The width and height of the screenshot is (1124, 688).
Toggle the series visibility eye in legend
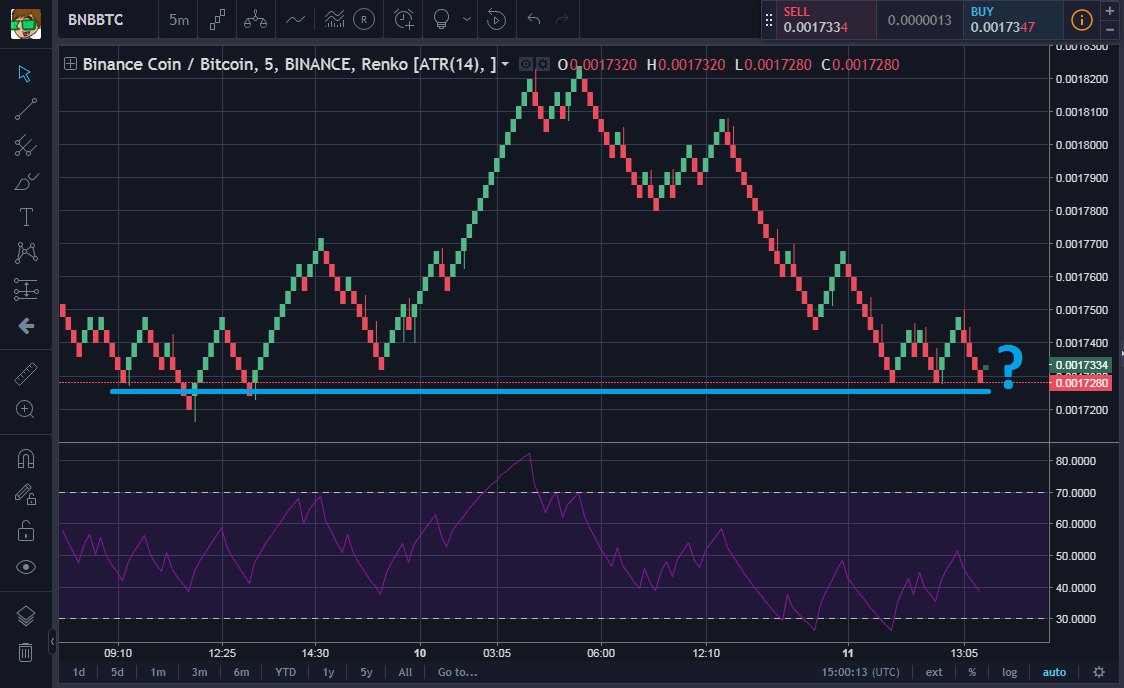(x=525, y=64)
